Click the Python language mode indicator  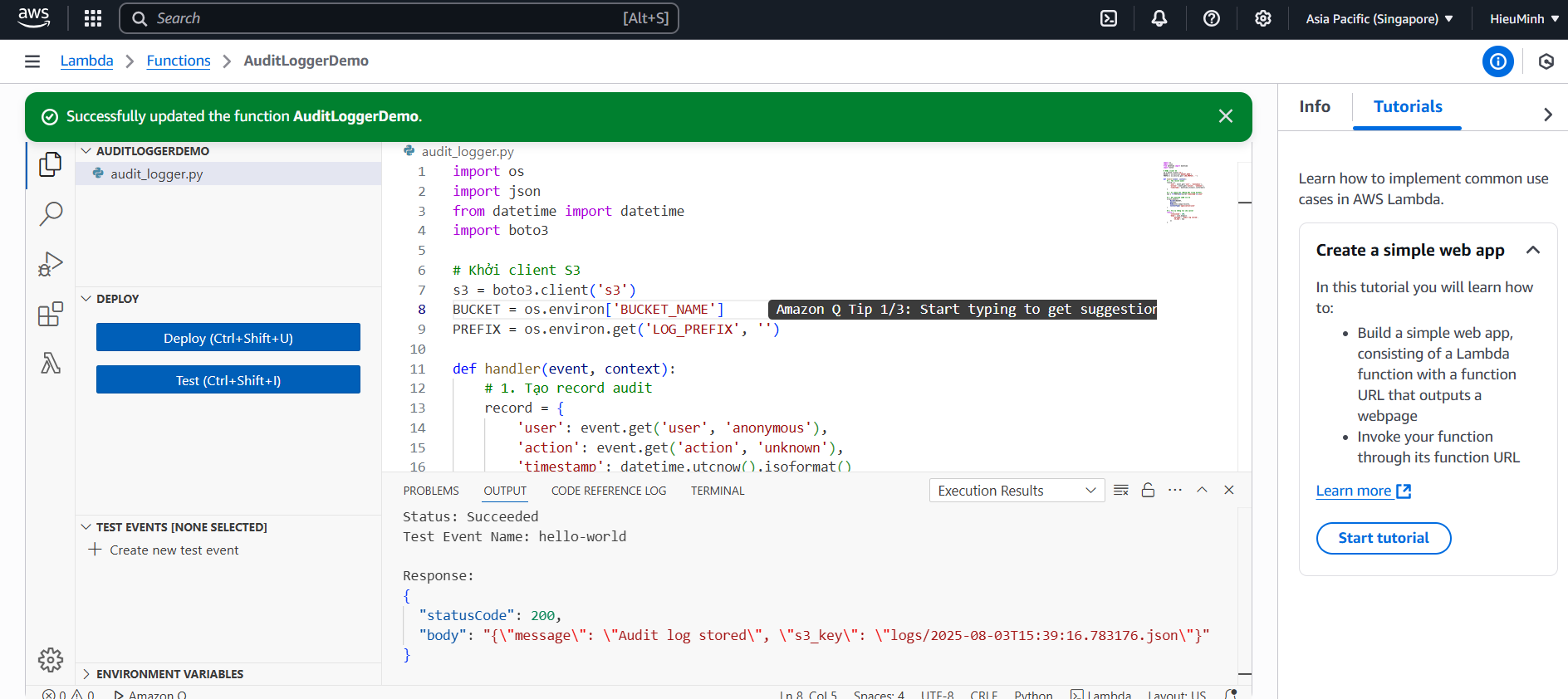(1033, 694)
